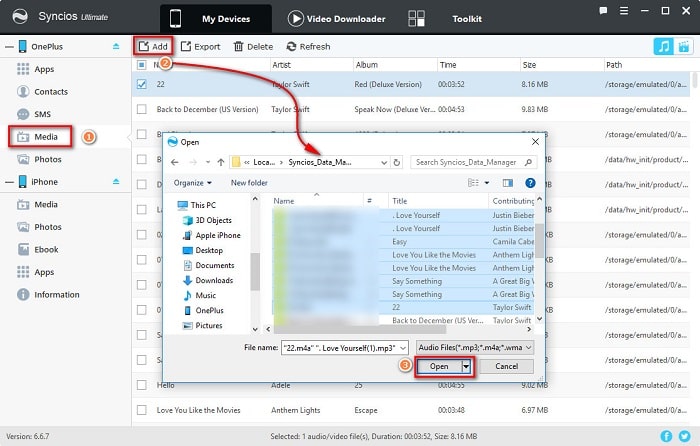Open the Organize dropdown menu
The width and height of the screenshot is (700, 446).
(x=192, y=183)
